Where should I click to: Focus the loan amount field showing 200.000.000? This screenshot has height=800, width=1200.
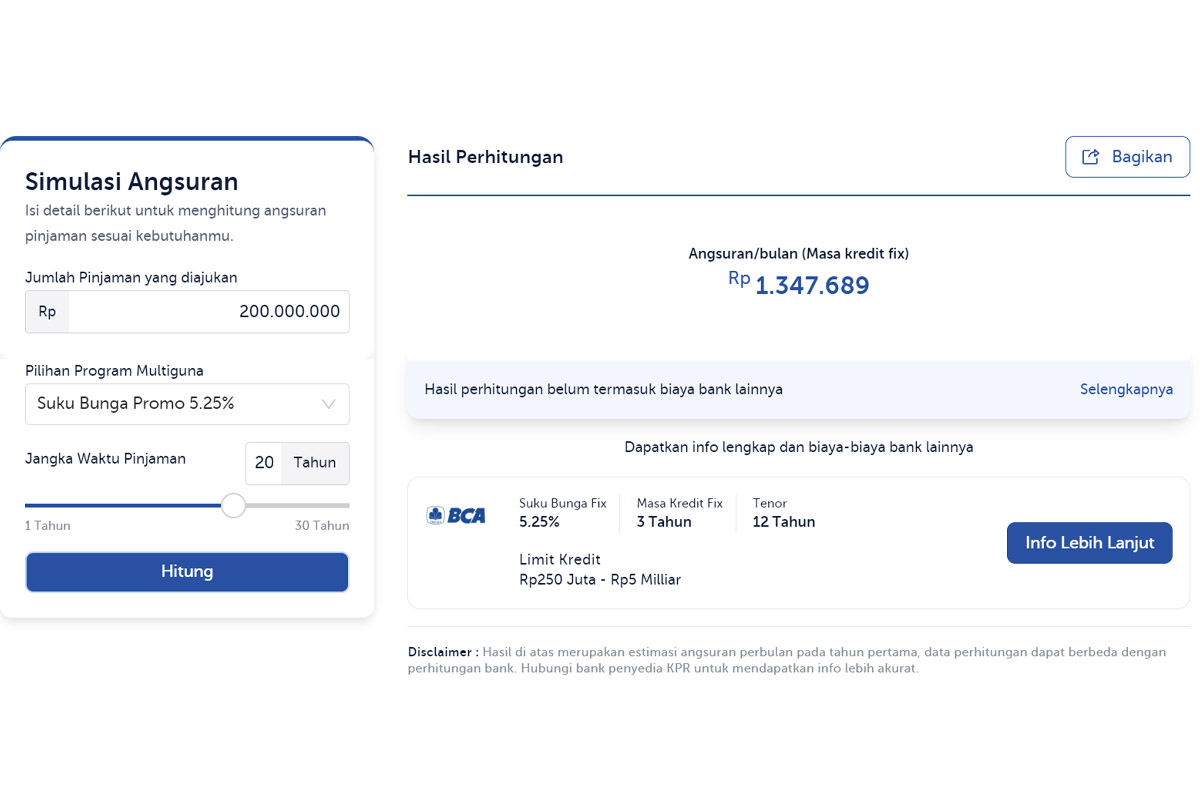[210, 312]
